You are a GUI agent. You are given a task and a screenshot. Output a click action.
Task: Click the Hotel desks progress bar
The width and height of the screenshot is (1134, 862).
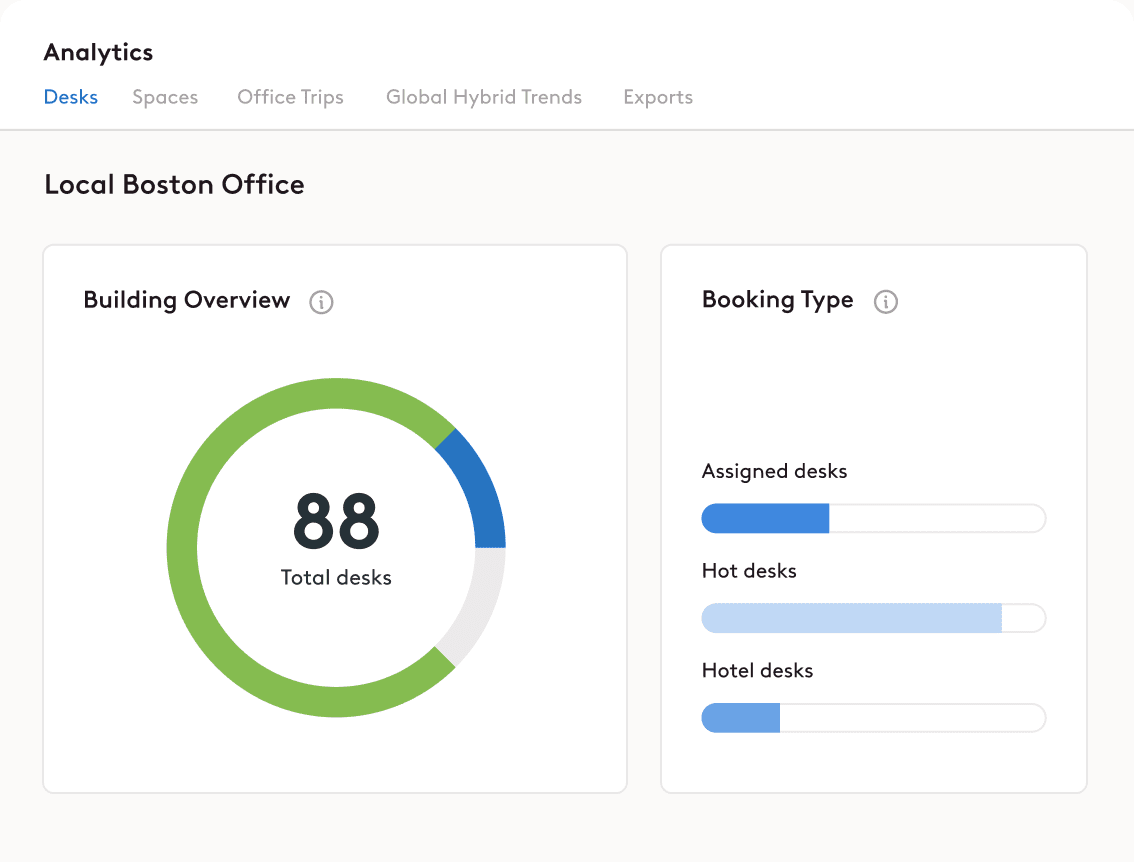pyautogui.click(x=873, y=718)
